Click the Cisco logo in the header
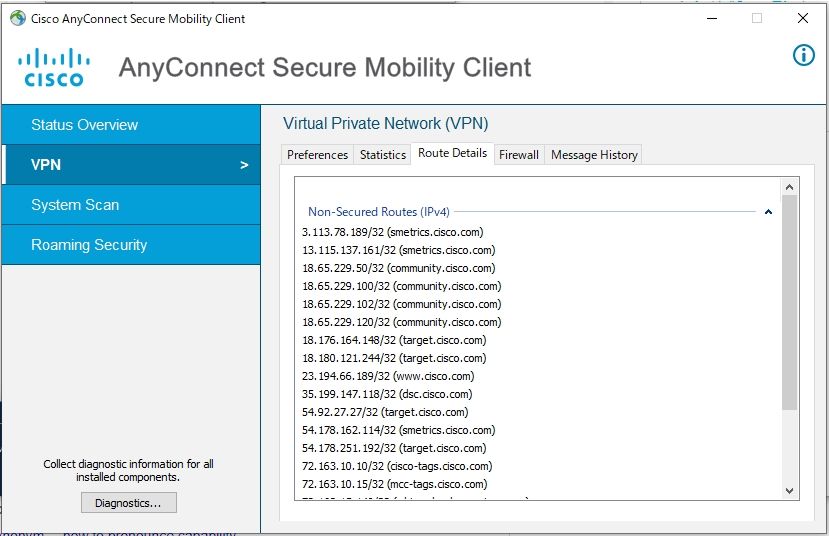The height and width of the screenshot is (536, 829). (x=54, y=67)
